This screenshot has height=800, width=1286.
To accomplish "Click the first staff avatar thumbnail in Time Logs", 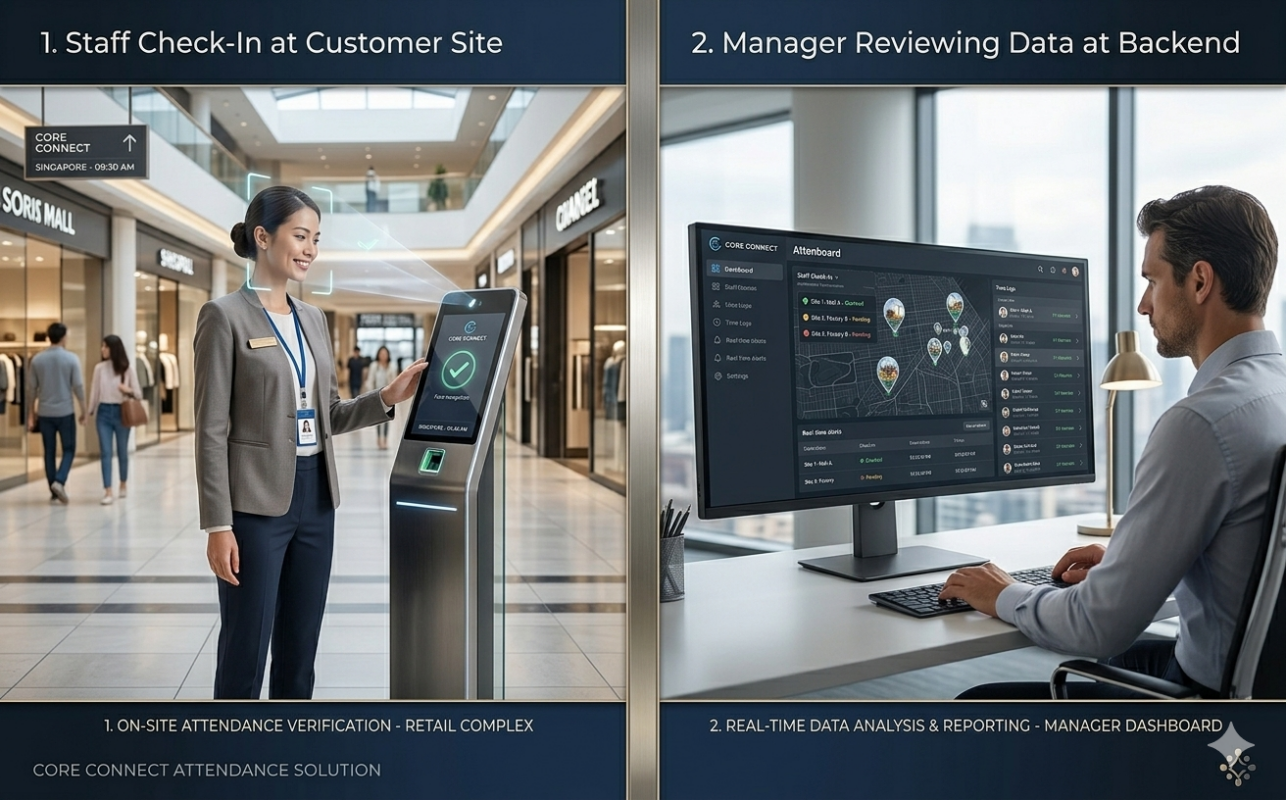I will click(x=1004, y=312).
